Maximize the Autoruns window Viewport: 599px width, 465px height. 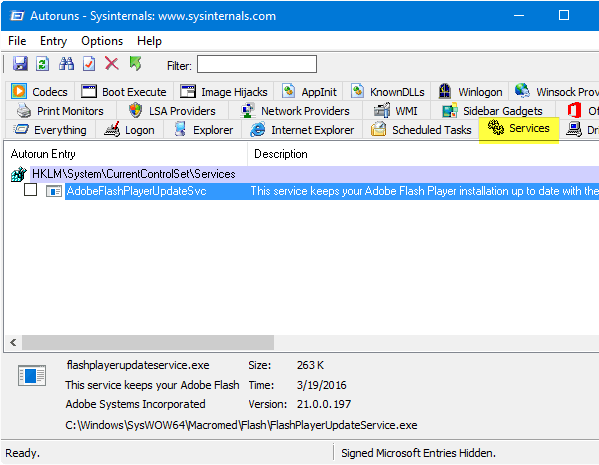[x=564, y=15]
